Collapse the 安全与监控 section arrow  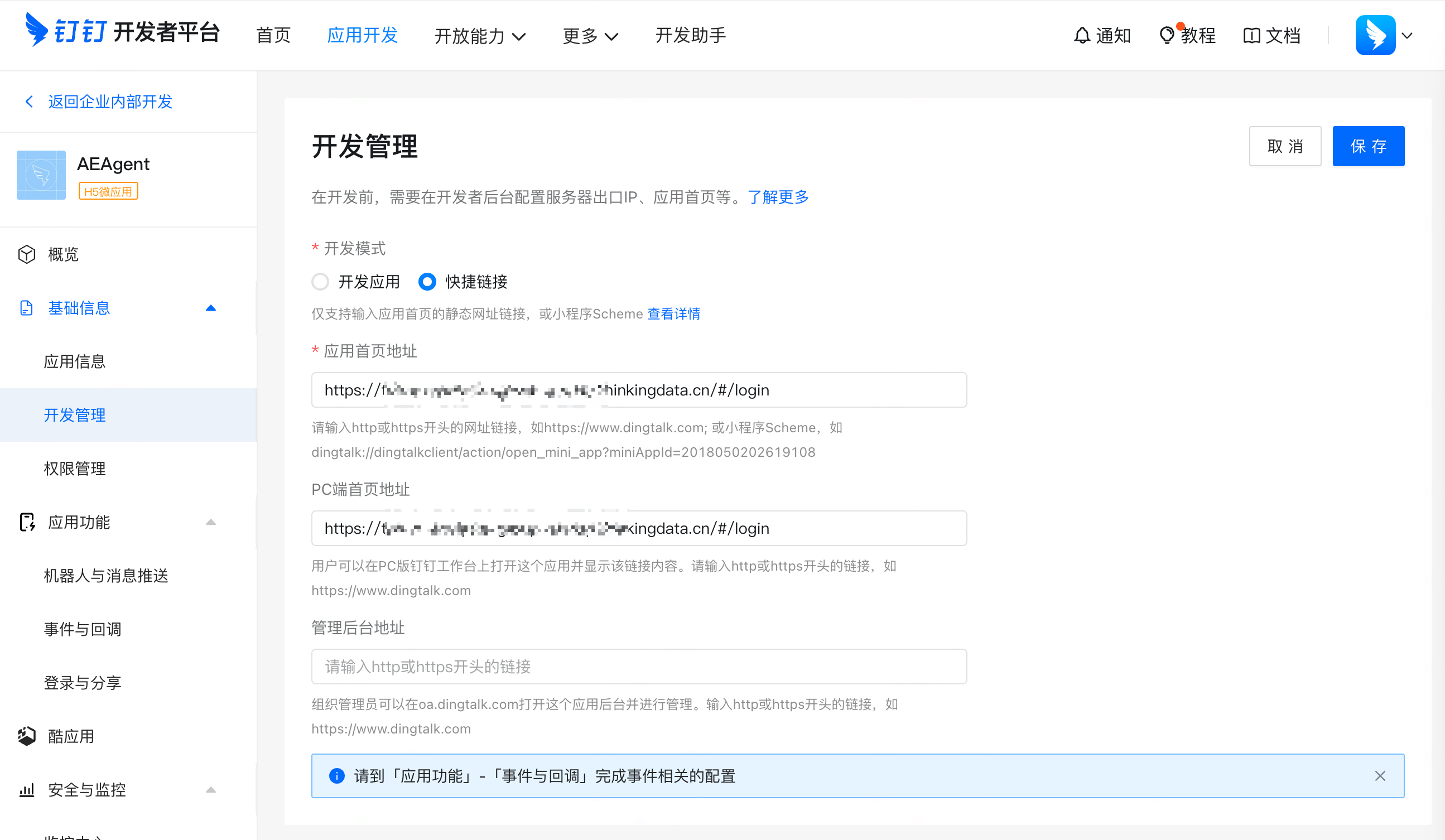(210, 790)
